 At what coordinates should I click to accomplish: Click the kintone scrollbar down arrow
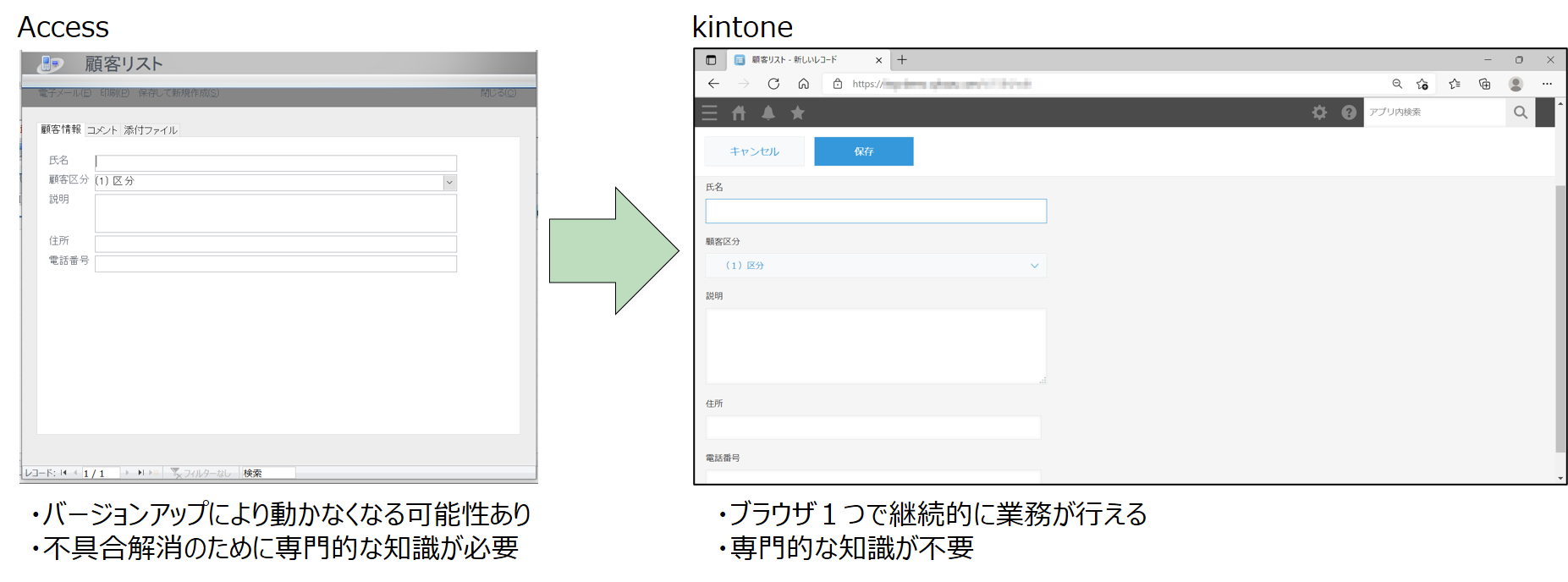click(1560, 478)
